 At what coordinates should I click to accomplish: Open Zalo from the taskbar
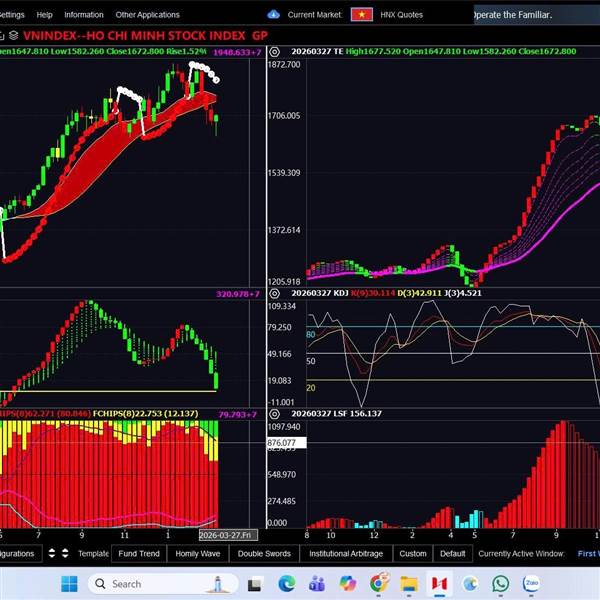click(x=532, y=583)
